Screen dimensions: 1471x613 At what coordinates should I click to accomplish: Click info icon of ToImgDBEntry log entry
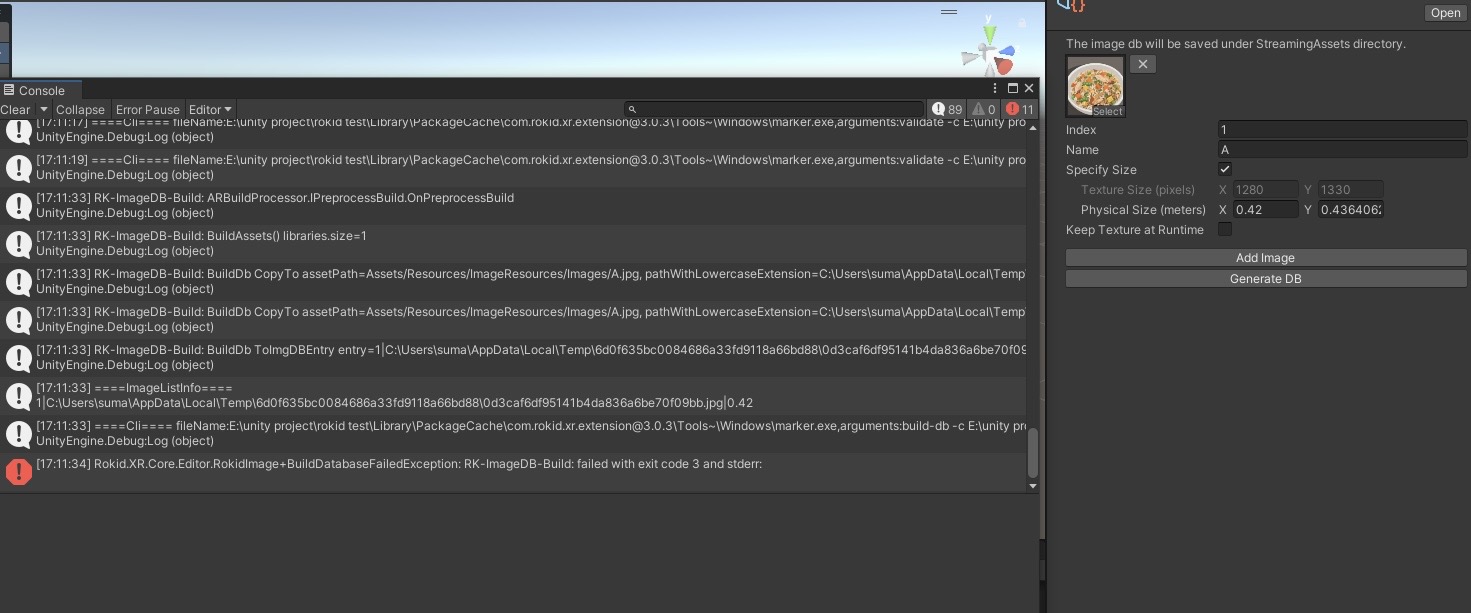(x=19, y=358)
